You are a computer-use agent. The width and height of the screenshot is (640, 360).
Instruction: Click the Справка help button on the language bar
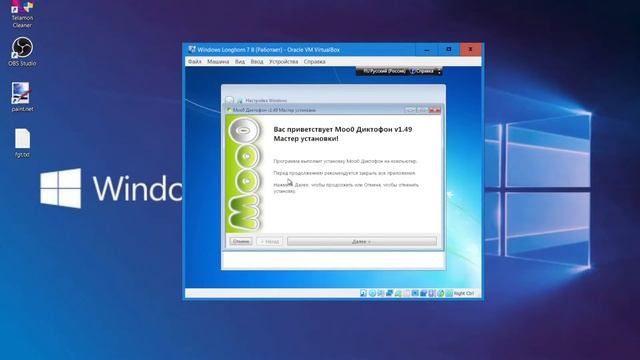pos(422,71)
